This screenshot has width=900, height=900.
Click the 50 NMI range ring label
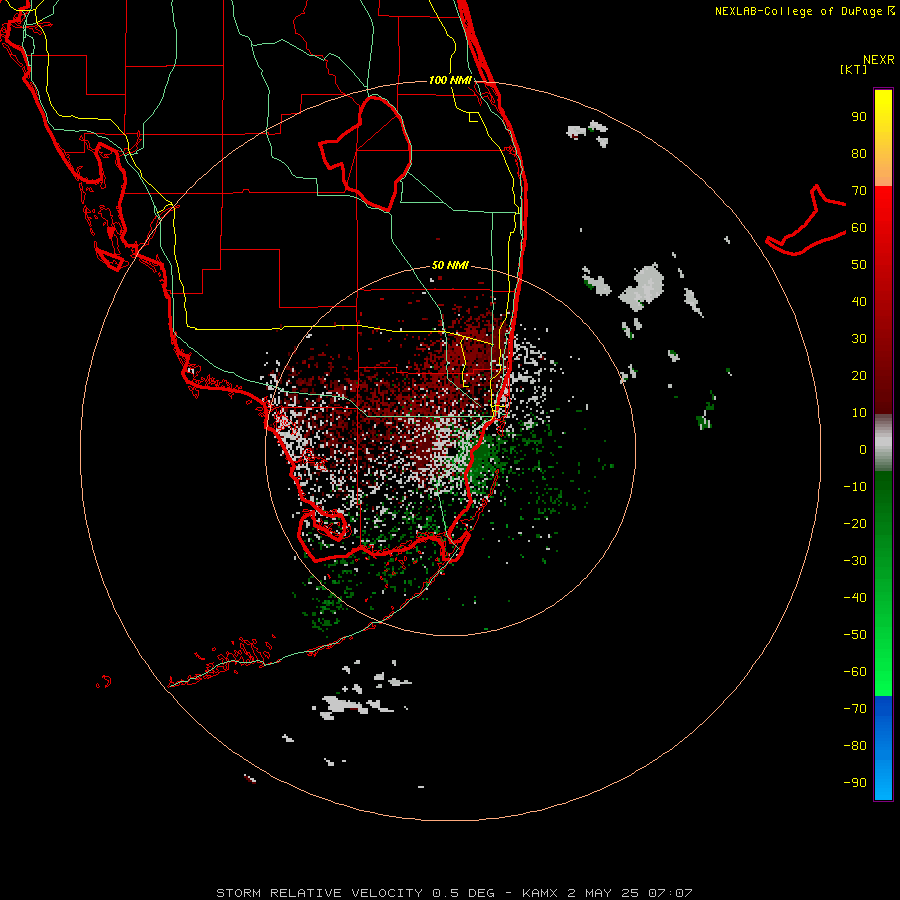tap(450, 265)
